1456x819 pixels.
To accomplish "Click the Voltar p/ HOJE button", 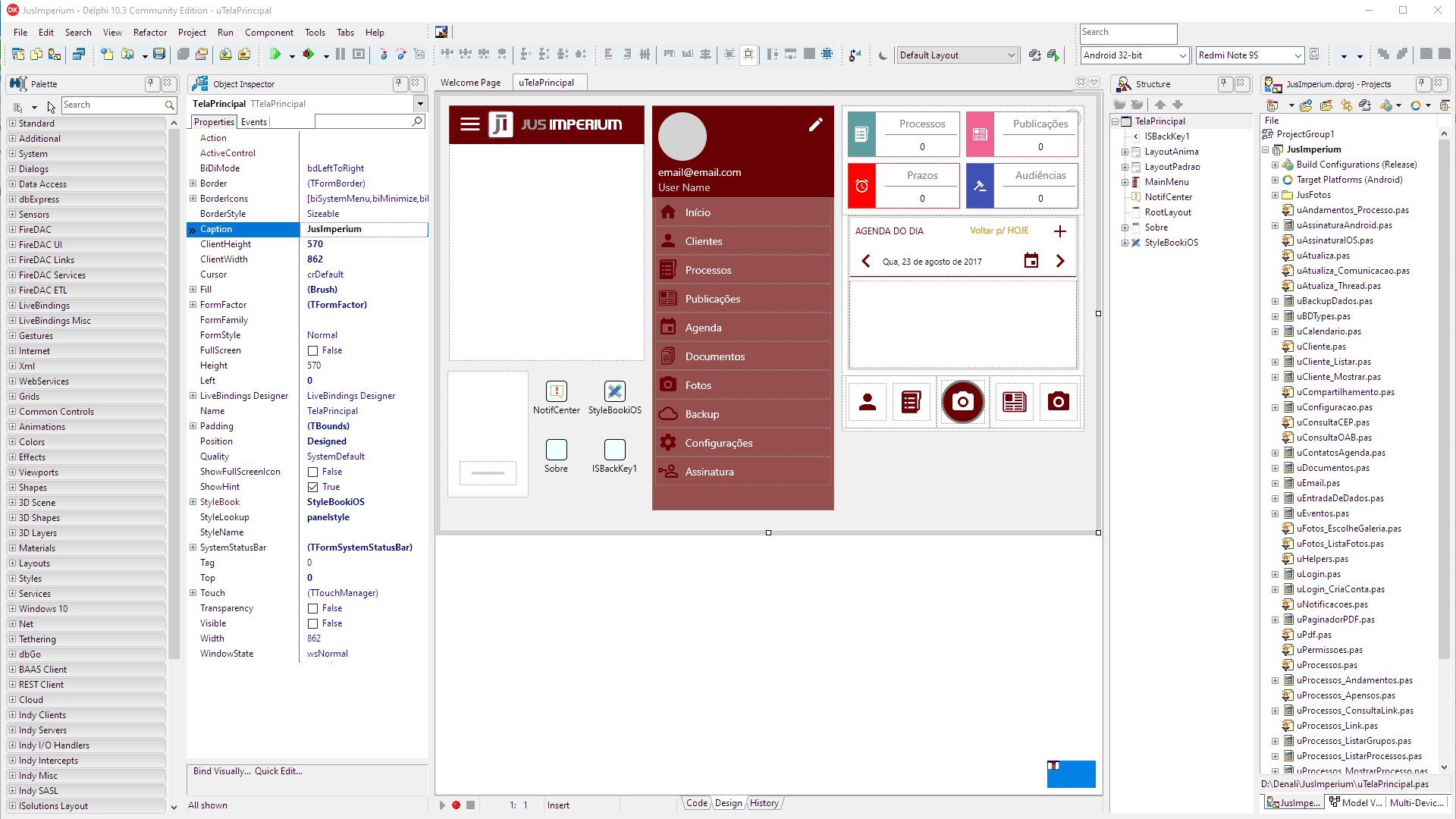I will click(x=999, y=231).
